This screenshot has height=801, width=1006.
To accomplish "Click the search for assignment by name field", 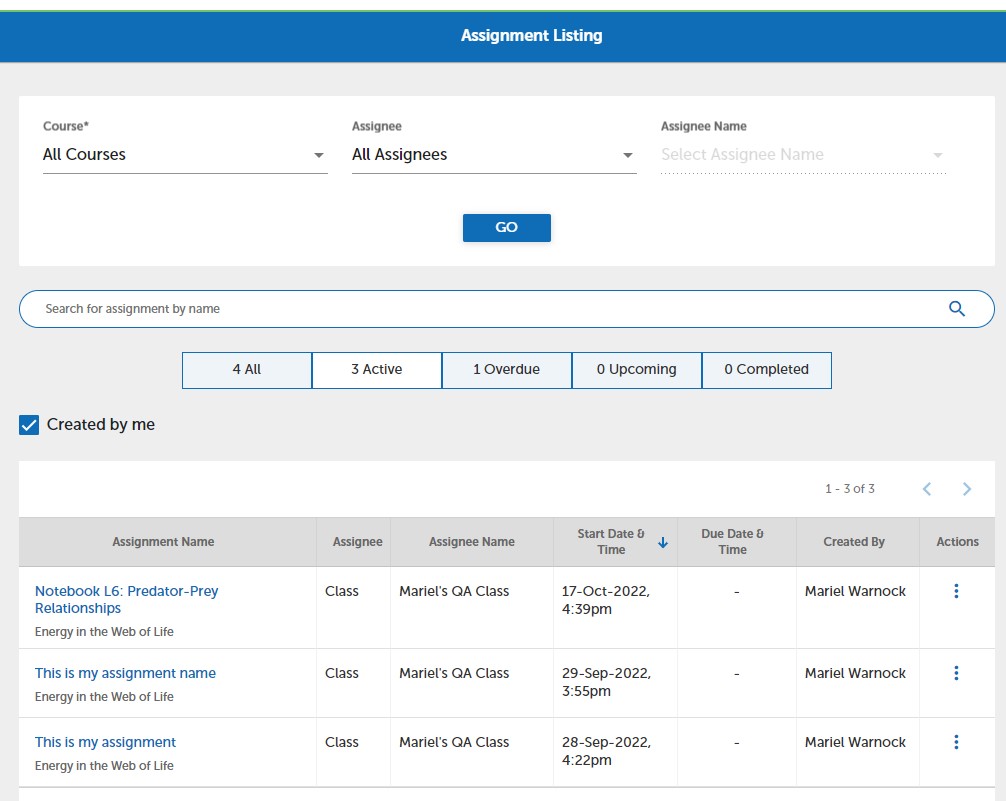I will pos(480,309).
